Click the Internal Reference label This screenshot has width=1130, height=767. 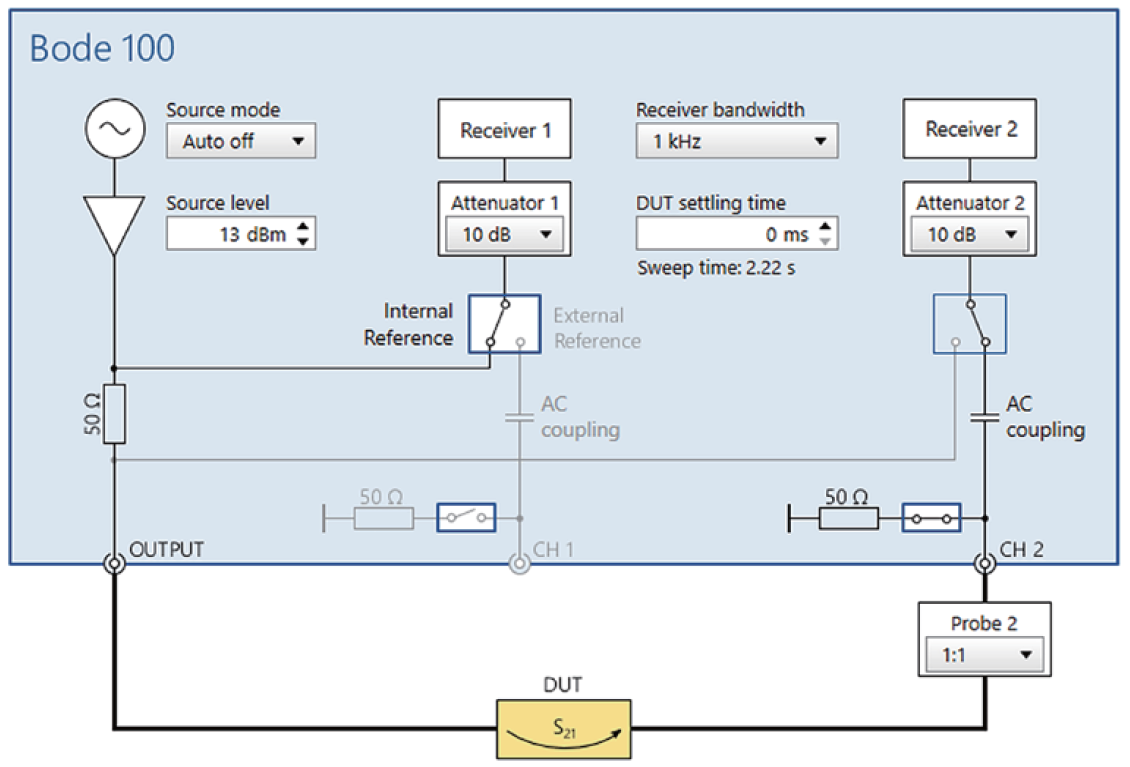[409, 324]
